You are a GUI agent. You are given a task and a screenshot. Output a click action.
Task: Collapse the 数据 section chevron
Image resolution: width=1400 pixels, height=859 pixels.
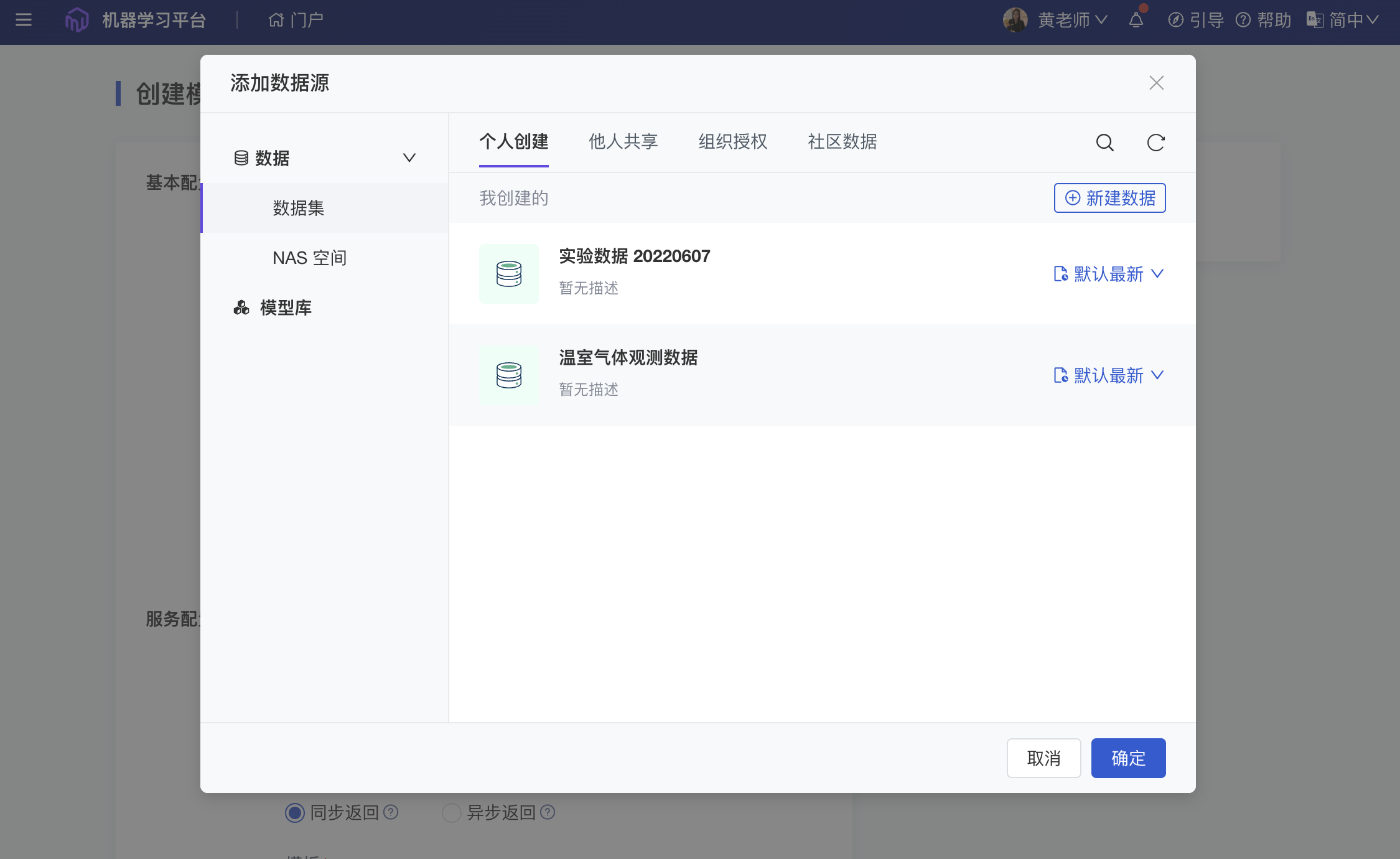click(409, 157)
